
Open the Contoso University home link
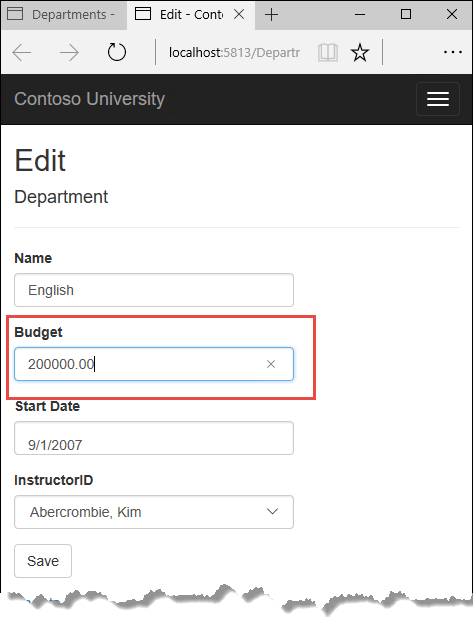pyautogui.click(x=89, y=99)
